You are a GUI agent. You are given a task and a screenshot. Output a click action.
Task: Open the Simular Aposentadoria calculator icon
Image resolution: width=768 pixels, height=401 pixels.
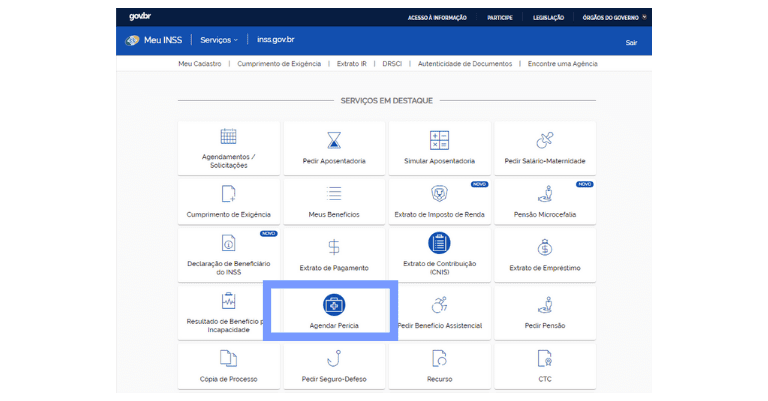439,140
